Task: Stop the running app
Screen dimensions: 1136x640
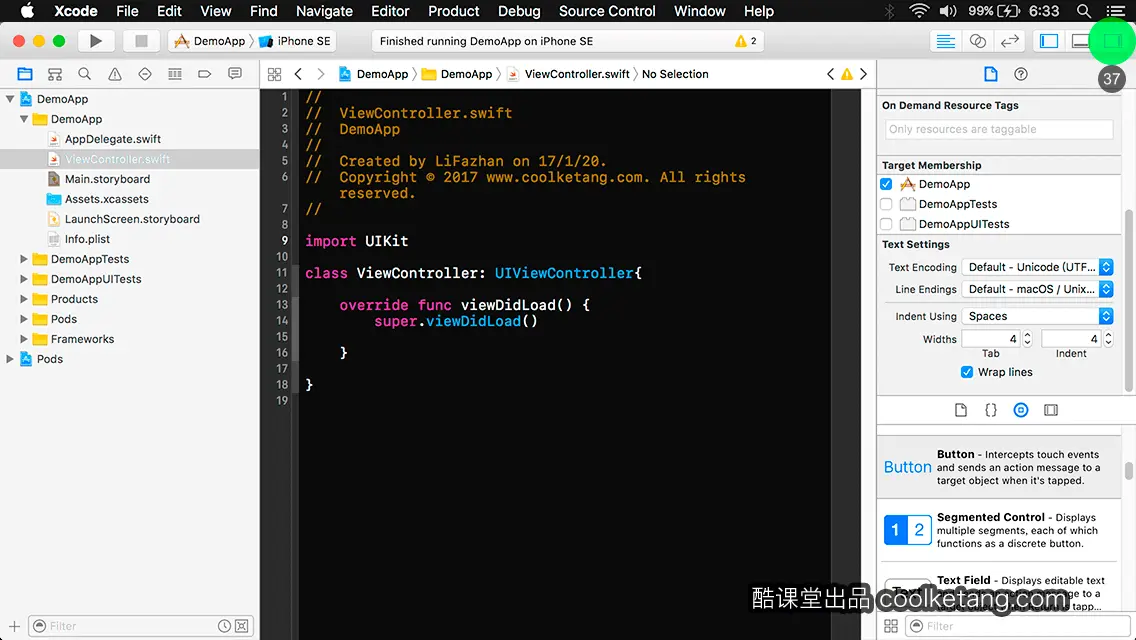Action: point(141,41)
